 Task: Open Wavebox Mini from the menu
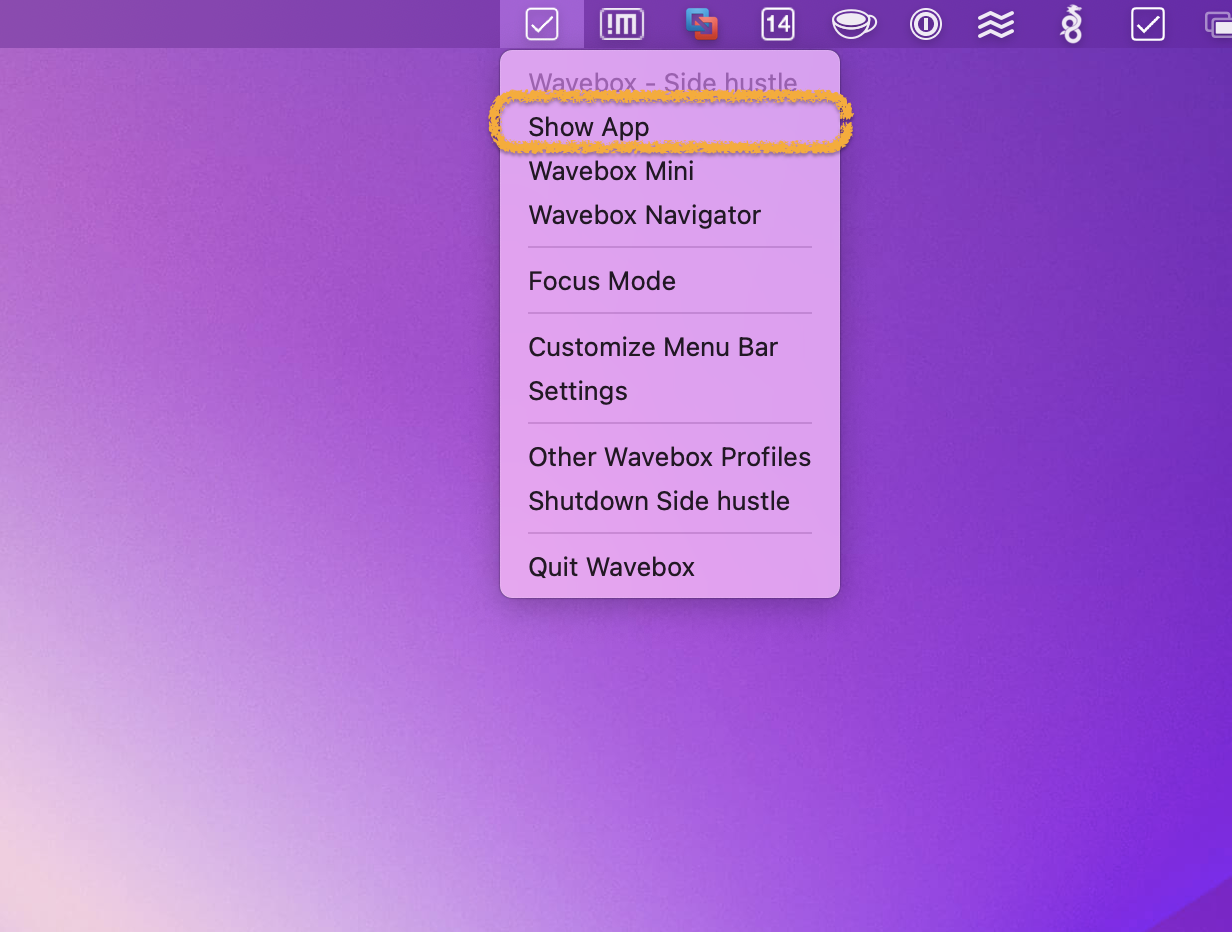(669, 171)
